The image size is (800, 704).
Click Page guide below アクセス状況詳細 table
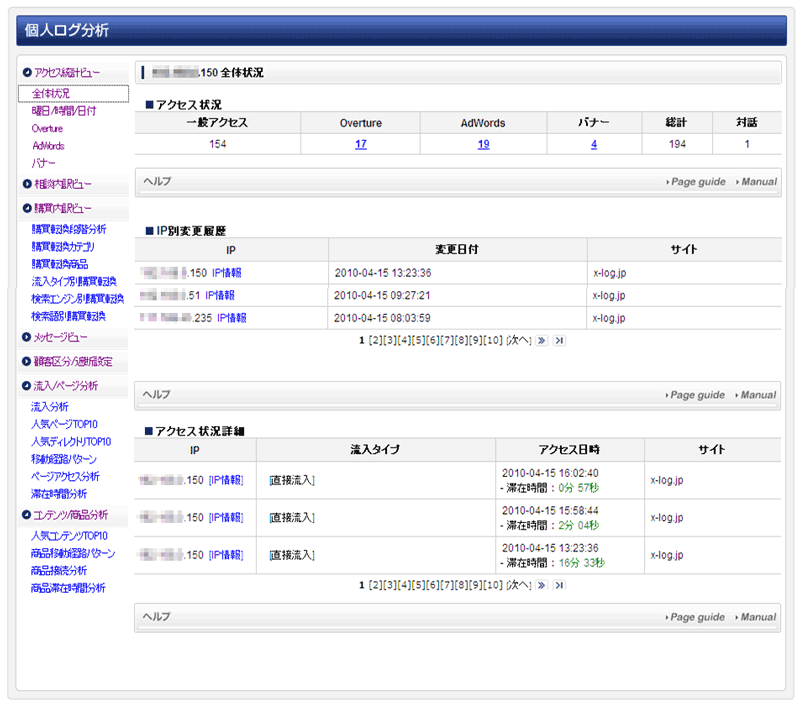pyautogui.click(x=696, y=617)
